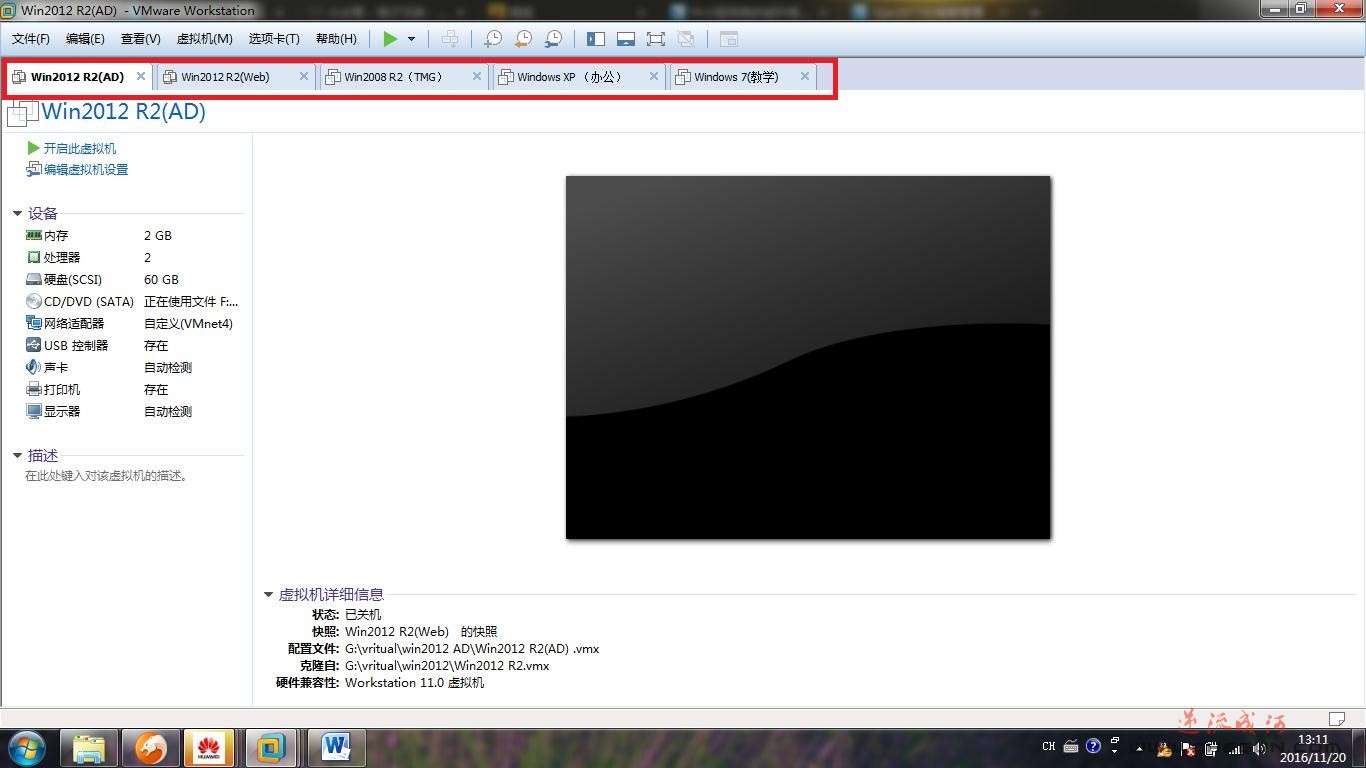Open Microsoft Word from the taskbar
Screen dimensions: 1366x768
click(336, 747)
